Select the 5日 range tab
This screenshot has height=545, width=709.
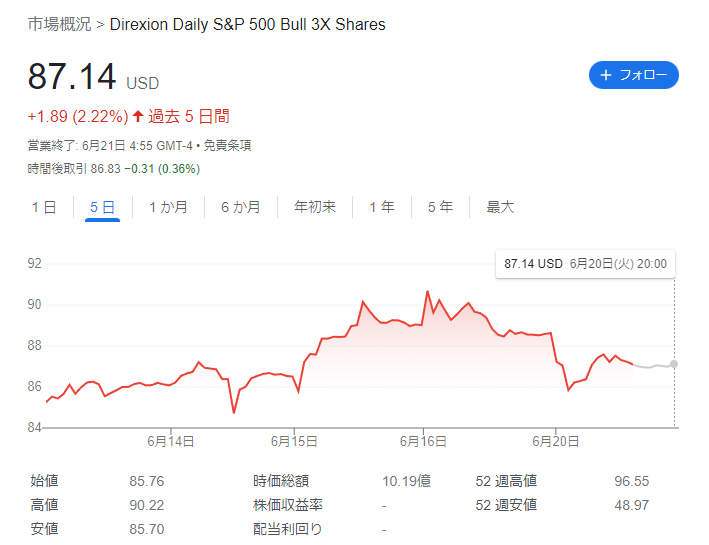click(x=102, y=207)
